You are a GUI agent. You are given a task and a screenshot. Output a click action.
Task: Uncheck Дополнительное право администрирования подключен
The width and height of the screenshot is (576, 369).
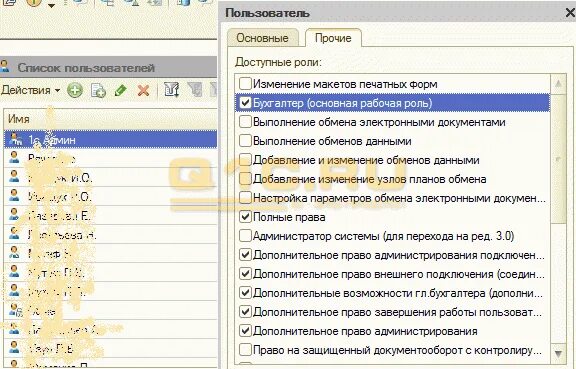click(x=245, y=255)
